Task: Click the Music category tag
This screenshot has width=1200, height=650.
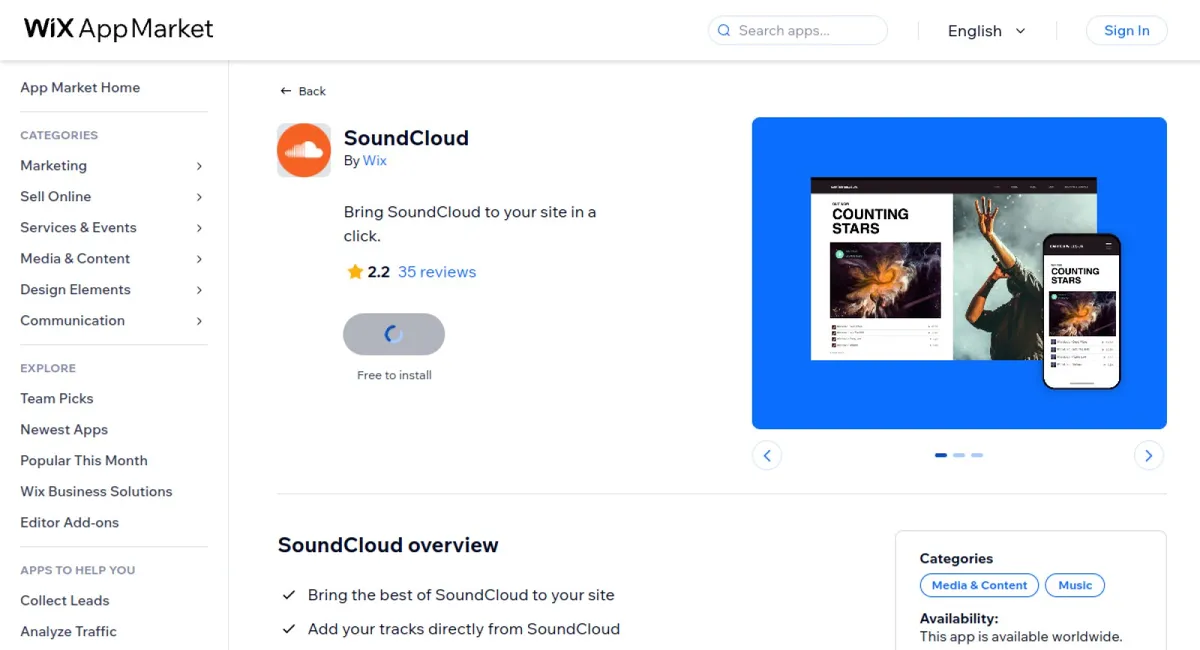Action: click(1075, 586)
